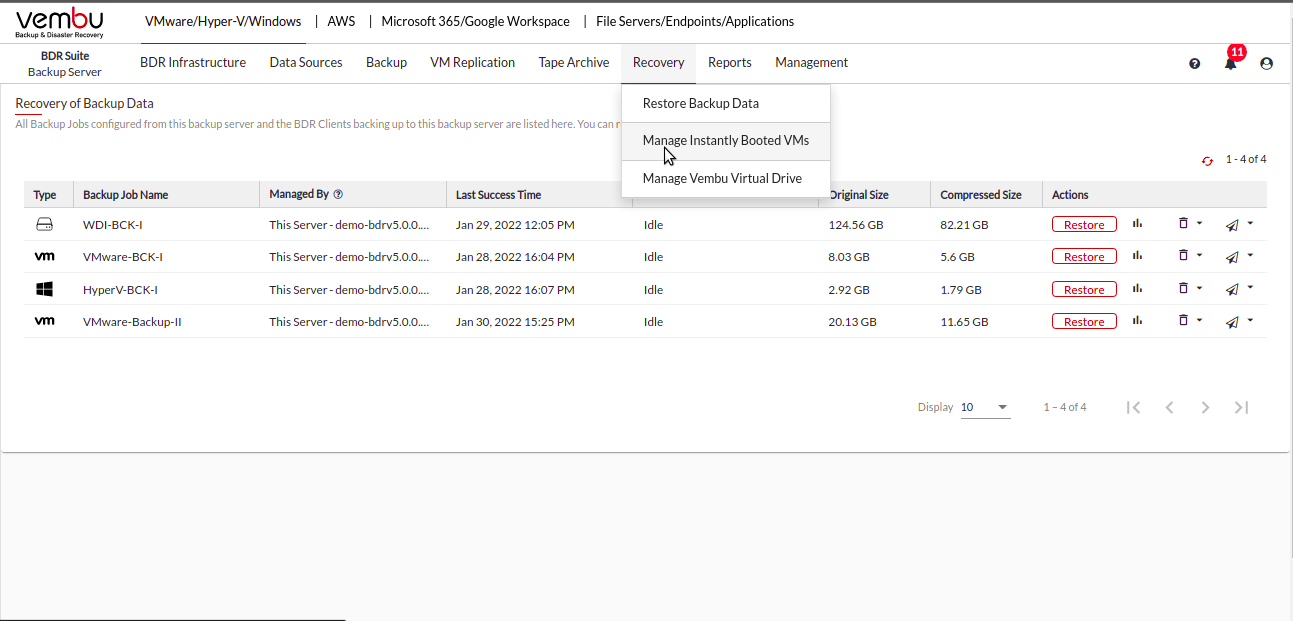This screenshot has width=1293, height=621.
Task: Restore the VMware-Backup-II backup job
Action: pyautogui.click(x=1084, y=322)
